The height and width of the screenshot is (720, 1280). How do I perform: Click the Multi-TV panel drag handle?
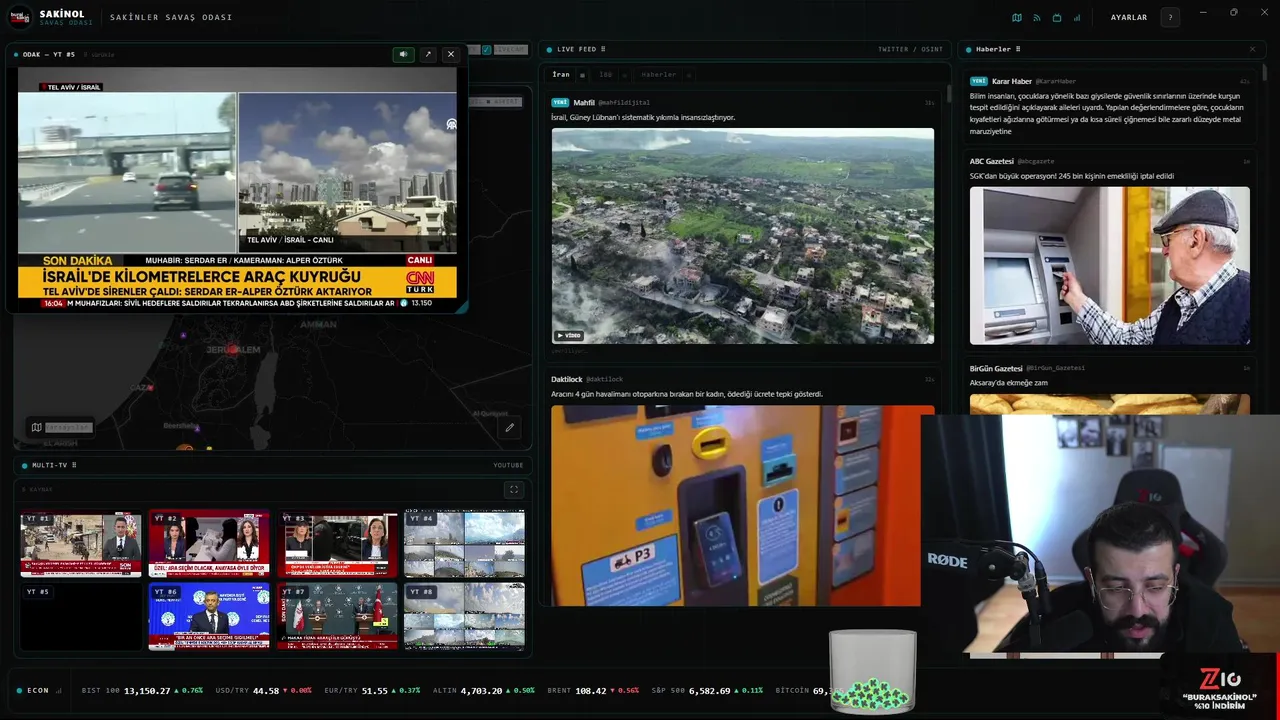[74, 465]
